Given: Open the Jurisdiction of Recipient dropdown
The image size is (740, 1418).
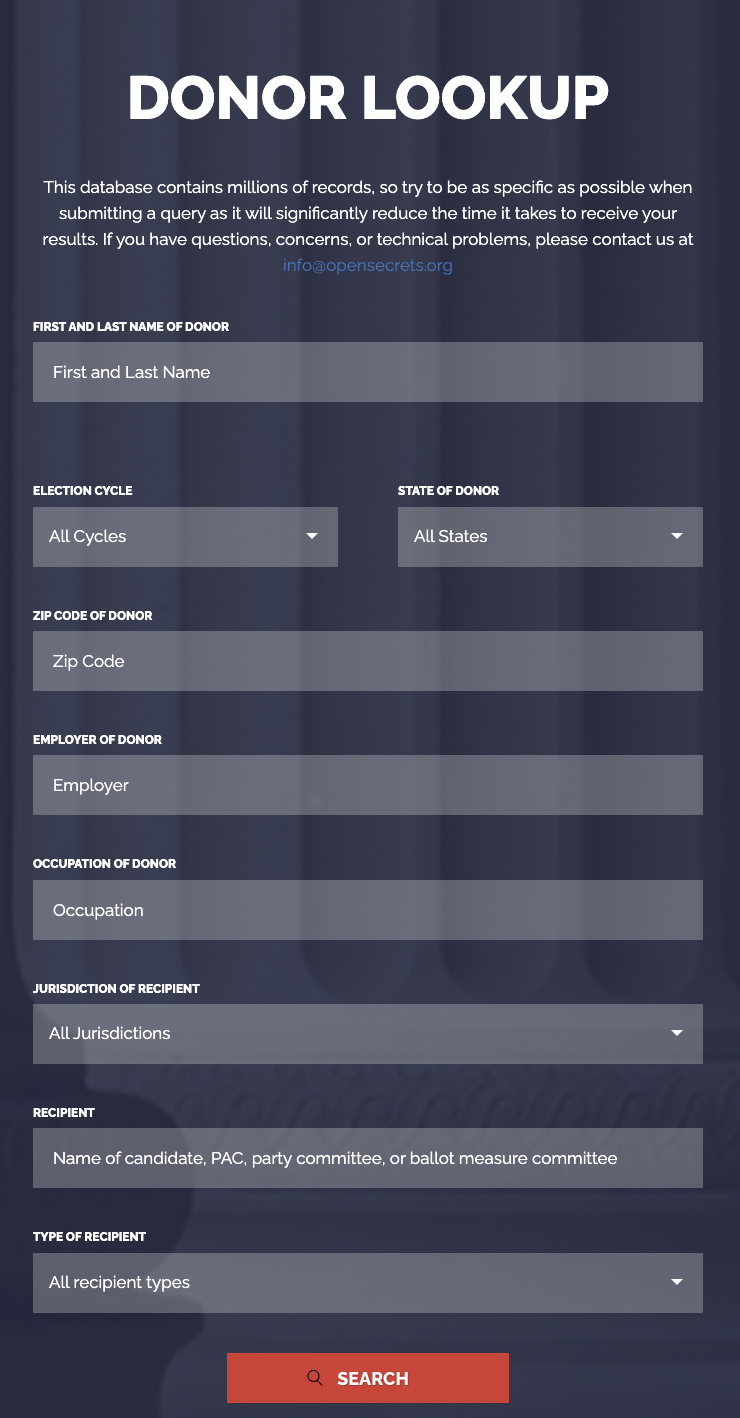Looking at the screenshot, I should click(368, 1034).
